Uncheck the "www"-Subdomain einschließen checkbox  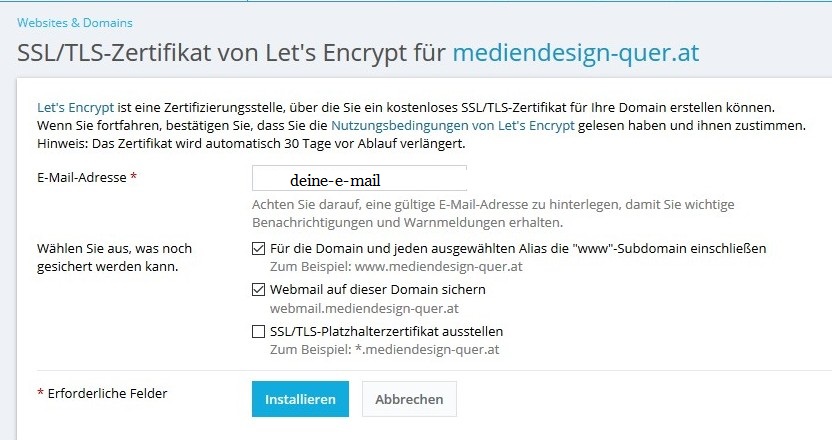point(260,248)
